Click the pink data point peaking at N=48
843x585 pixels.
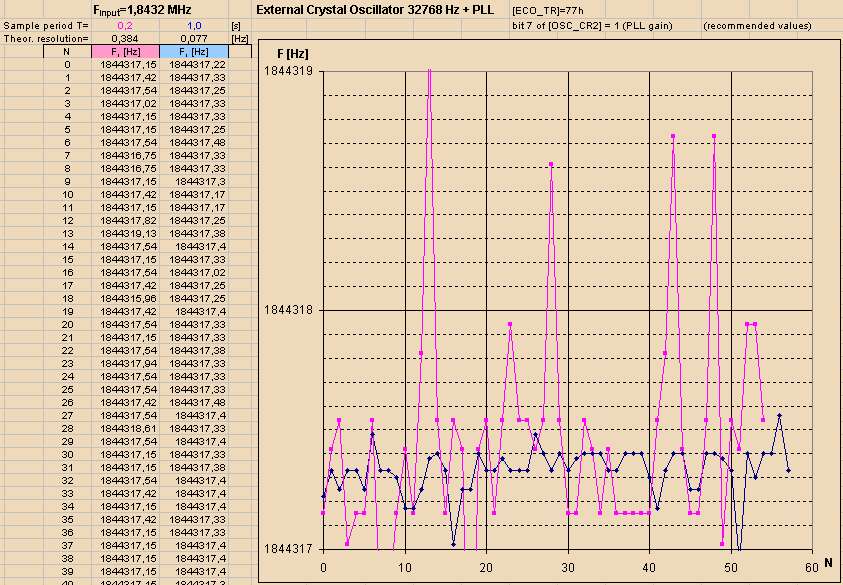[x=714, y=136]
